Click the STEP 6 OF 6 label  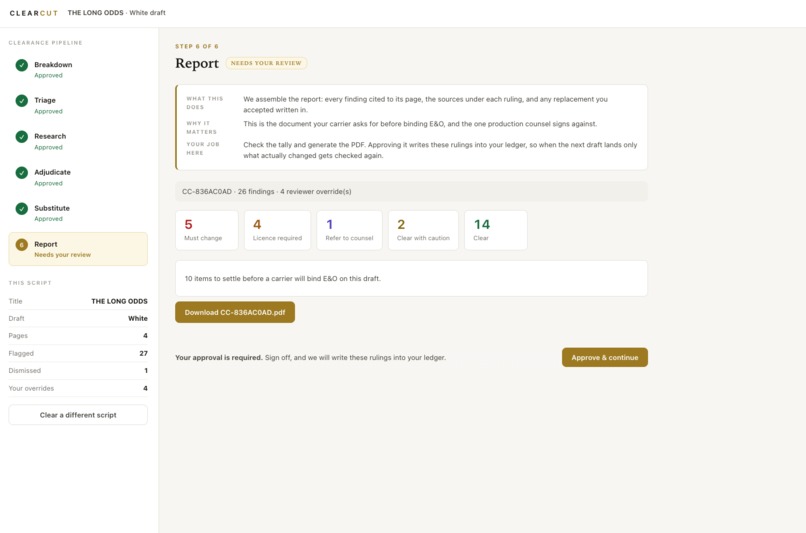197,46
